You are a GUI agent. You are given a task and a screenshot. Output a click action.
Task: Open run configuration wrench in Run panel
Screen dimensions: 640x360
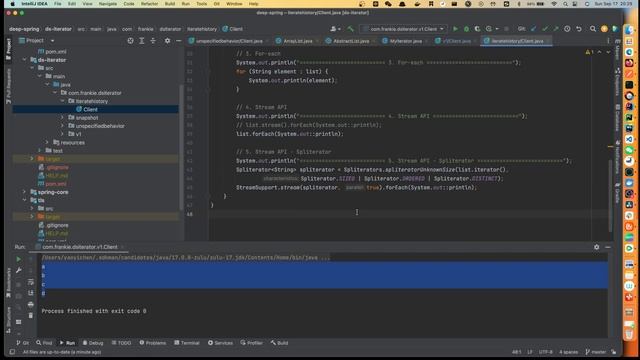point(18,270)
